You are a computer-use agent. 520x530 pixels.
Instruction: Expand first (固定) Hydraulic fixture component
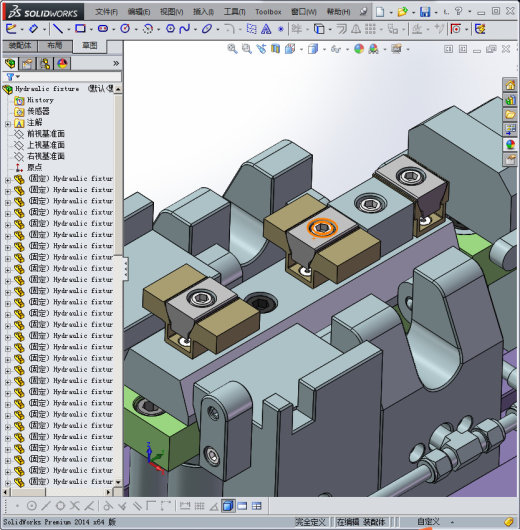(7, 180)
